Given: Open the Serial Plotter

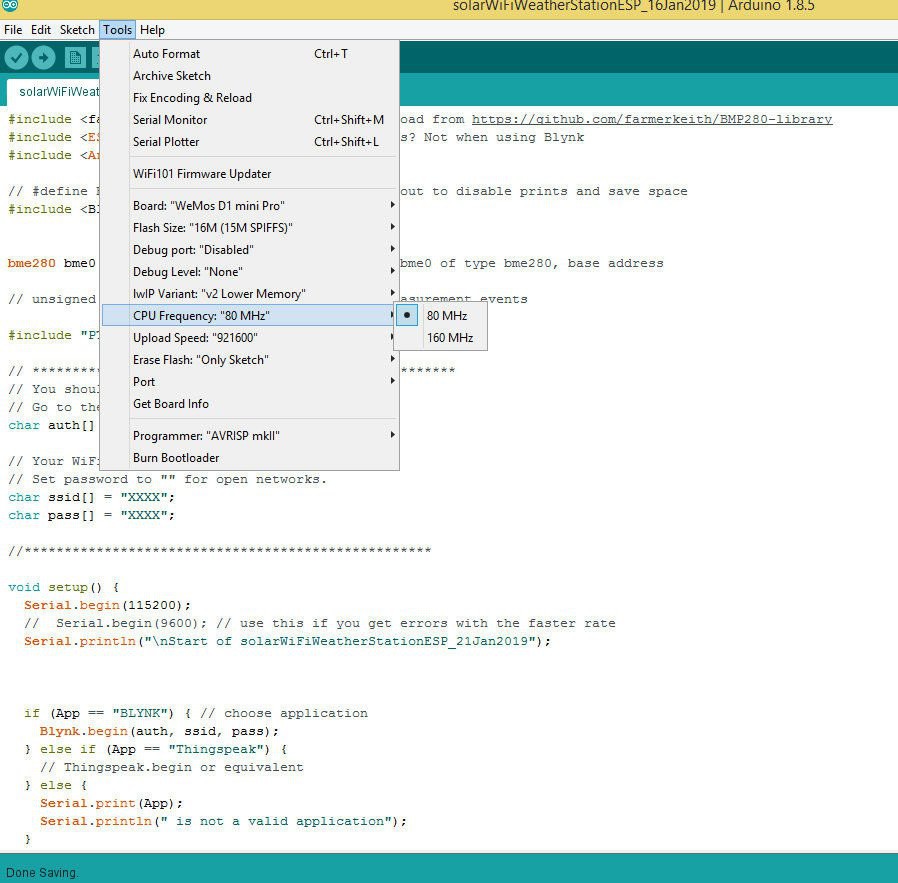Looking at the screenshot, I should [249, 142].
